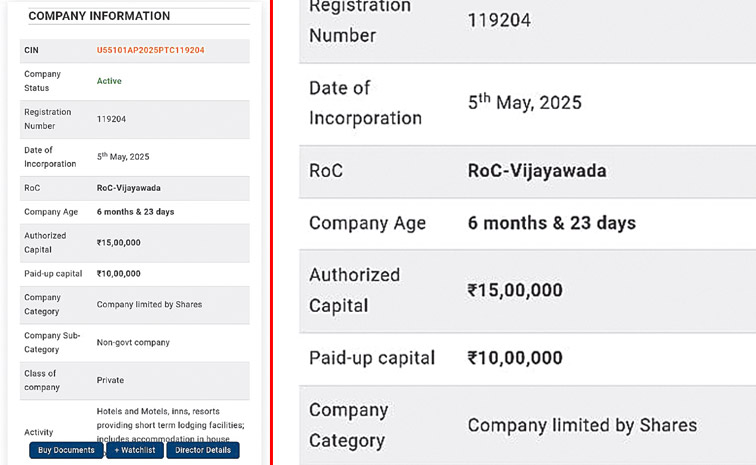
Task: Open the Director Details button
Action: [203, 450]
